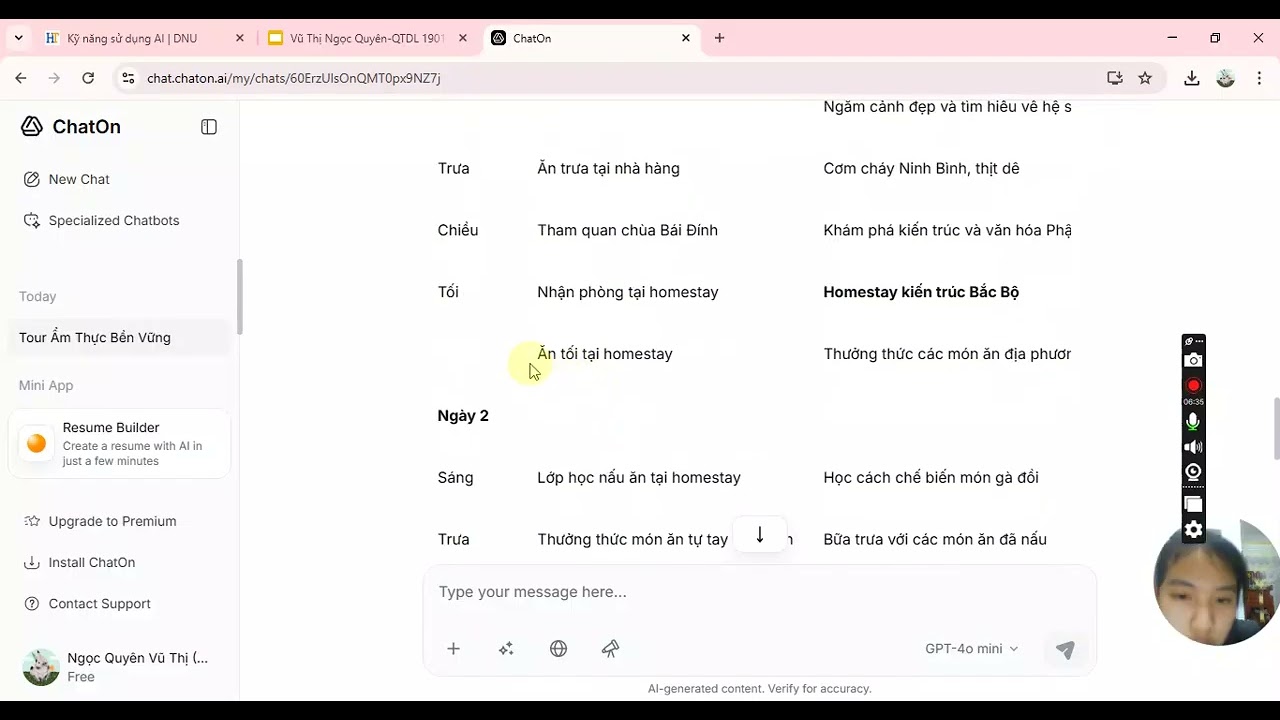Image resolution: width=1280 pixels, height=720 pixels.
Task: Click the sparkle AI tools icon
Action: [x=506, y=649]
